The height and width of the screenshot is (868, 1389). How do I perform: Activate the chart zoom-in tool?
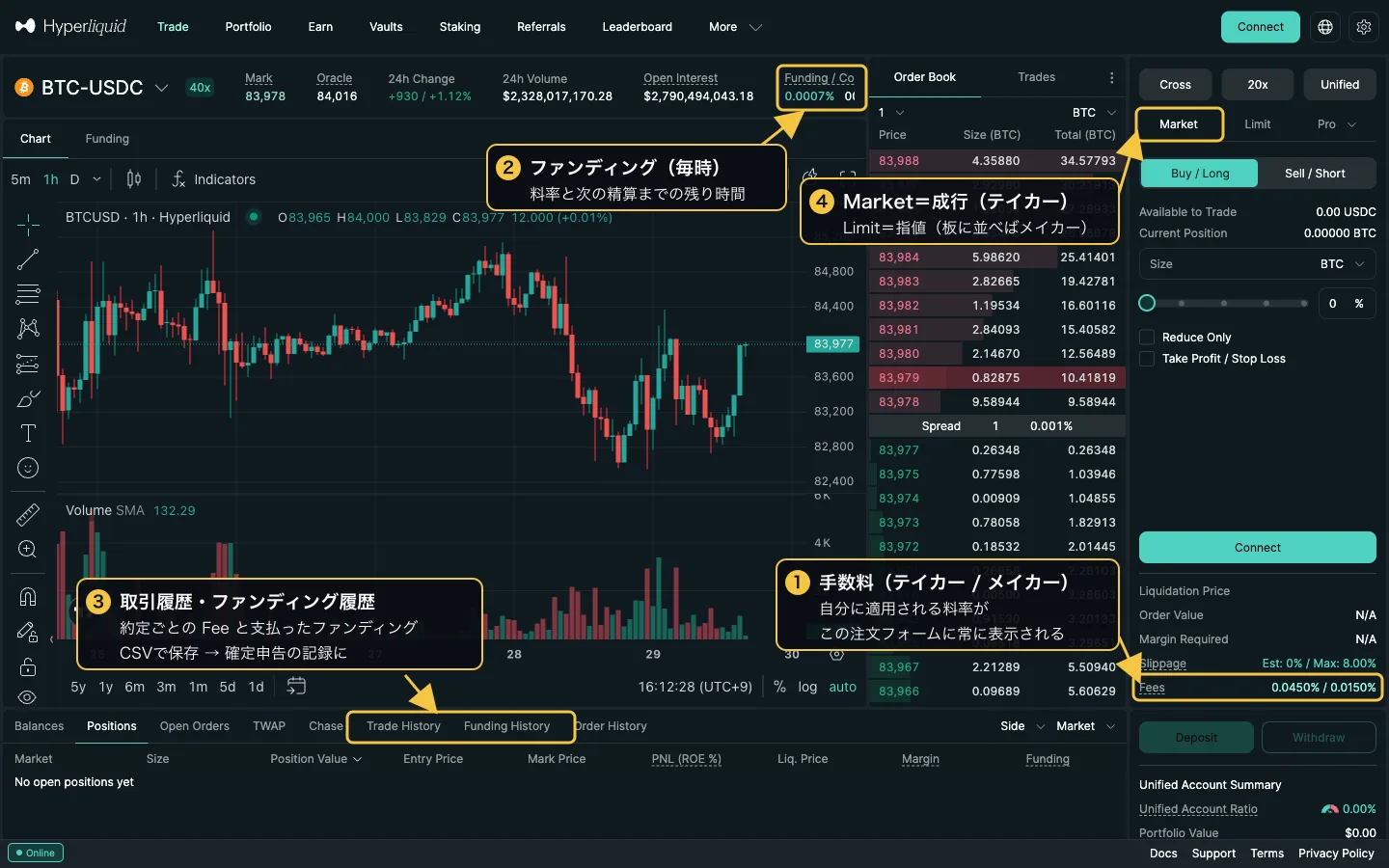(x=28, y=550)
